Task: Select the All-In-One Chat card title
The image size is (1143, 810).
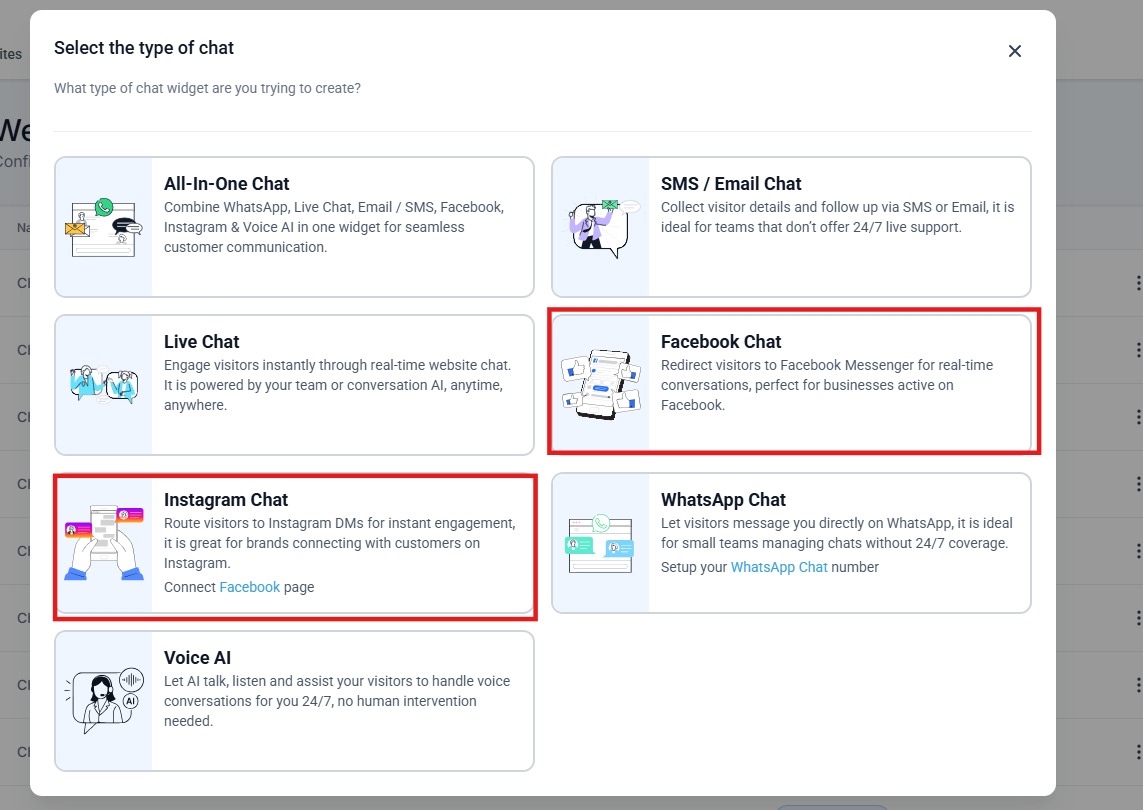Action: click(x=226, y=184)
